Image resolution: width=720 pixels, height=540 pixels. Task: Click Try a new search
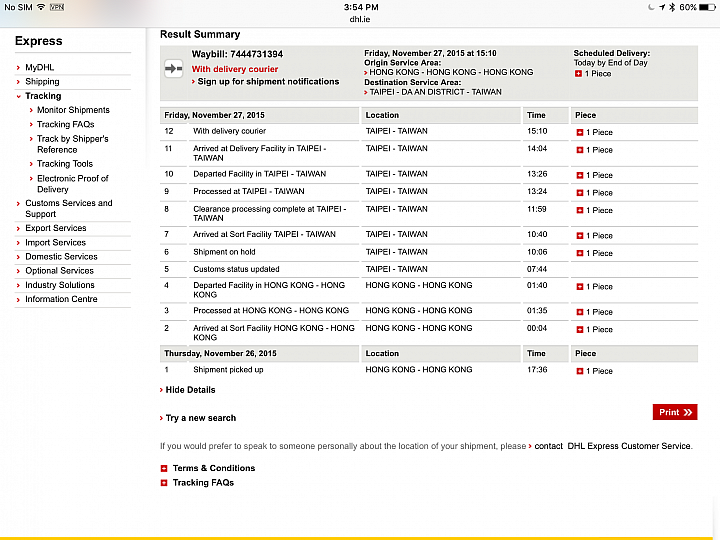[x=201, y=418]
